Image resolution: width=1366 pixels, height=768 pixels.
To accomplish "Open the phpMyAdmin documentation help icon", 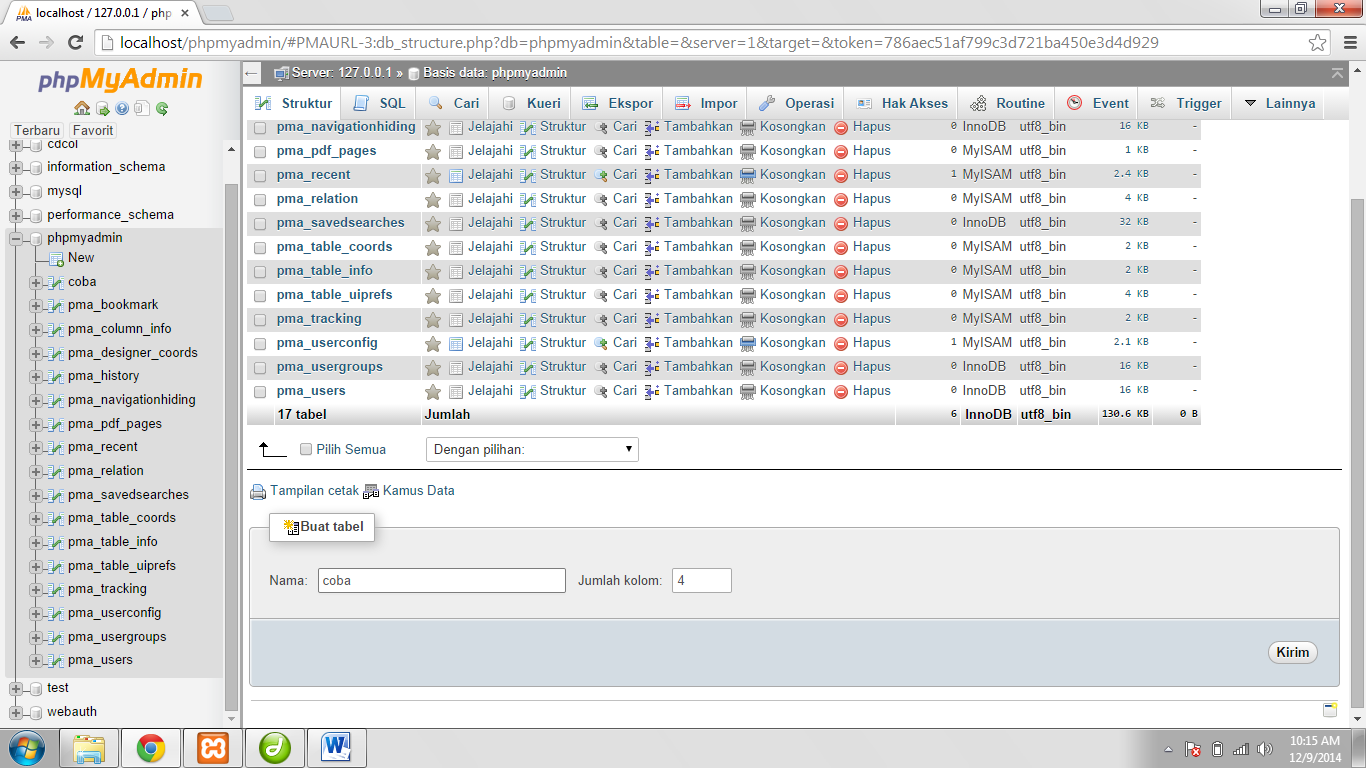I will coord(122,108).
